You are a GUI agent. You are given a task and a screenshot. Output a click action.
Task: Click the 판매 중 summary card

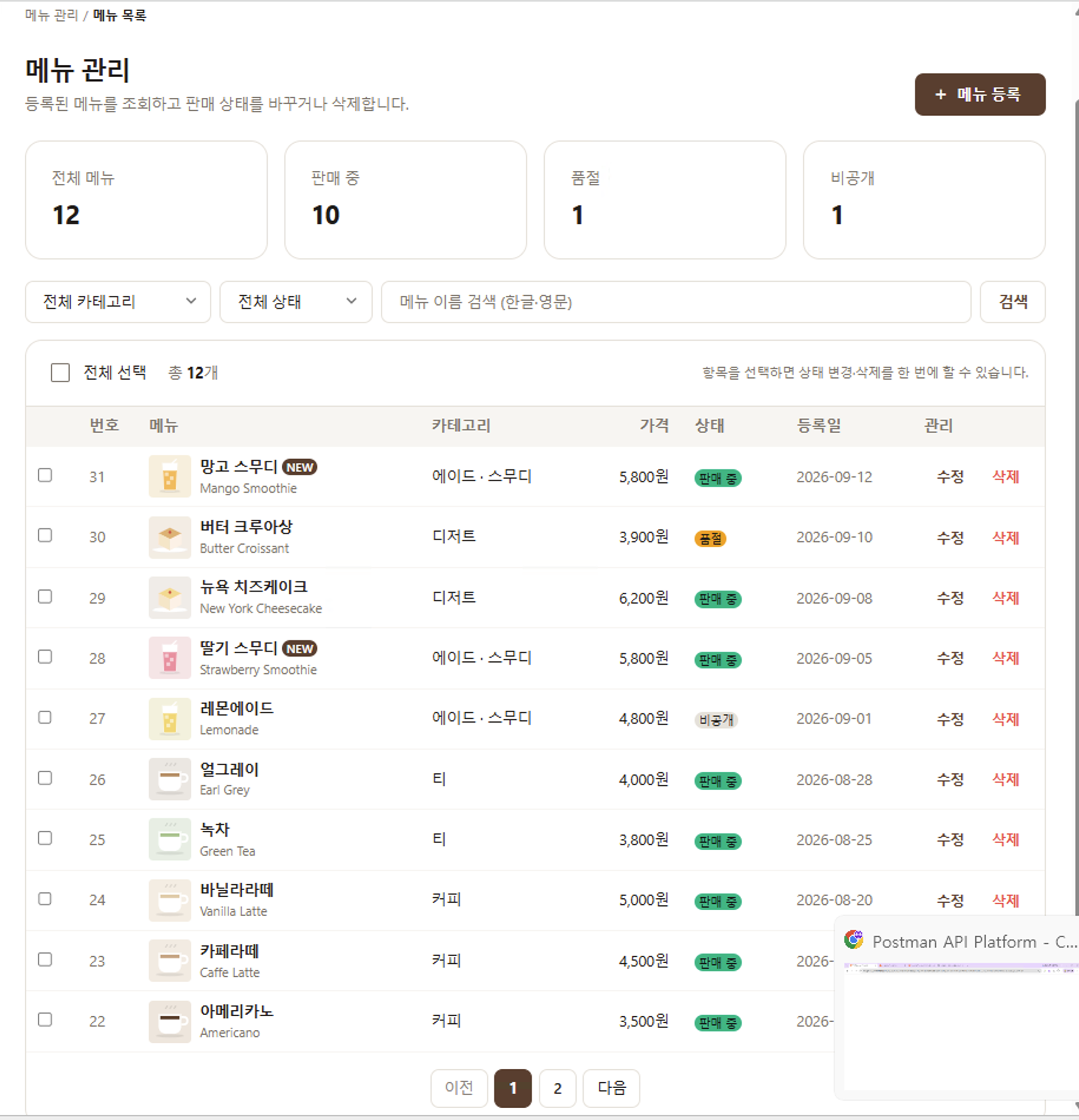406,200
